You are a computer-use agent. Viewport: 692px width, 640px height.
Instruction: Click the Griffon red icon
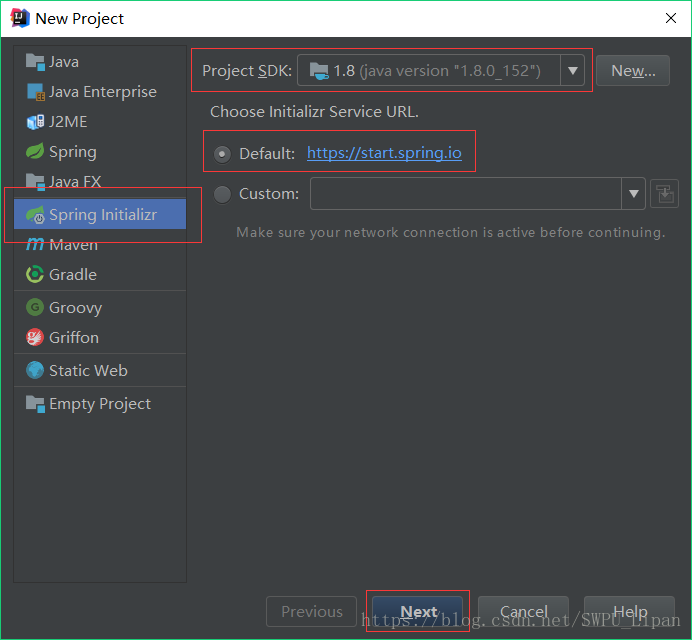tap(35, 338)
